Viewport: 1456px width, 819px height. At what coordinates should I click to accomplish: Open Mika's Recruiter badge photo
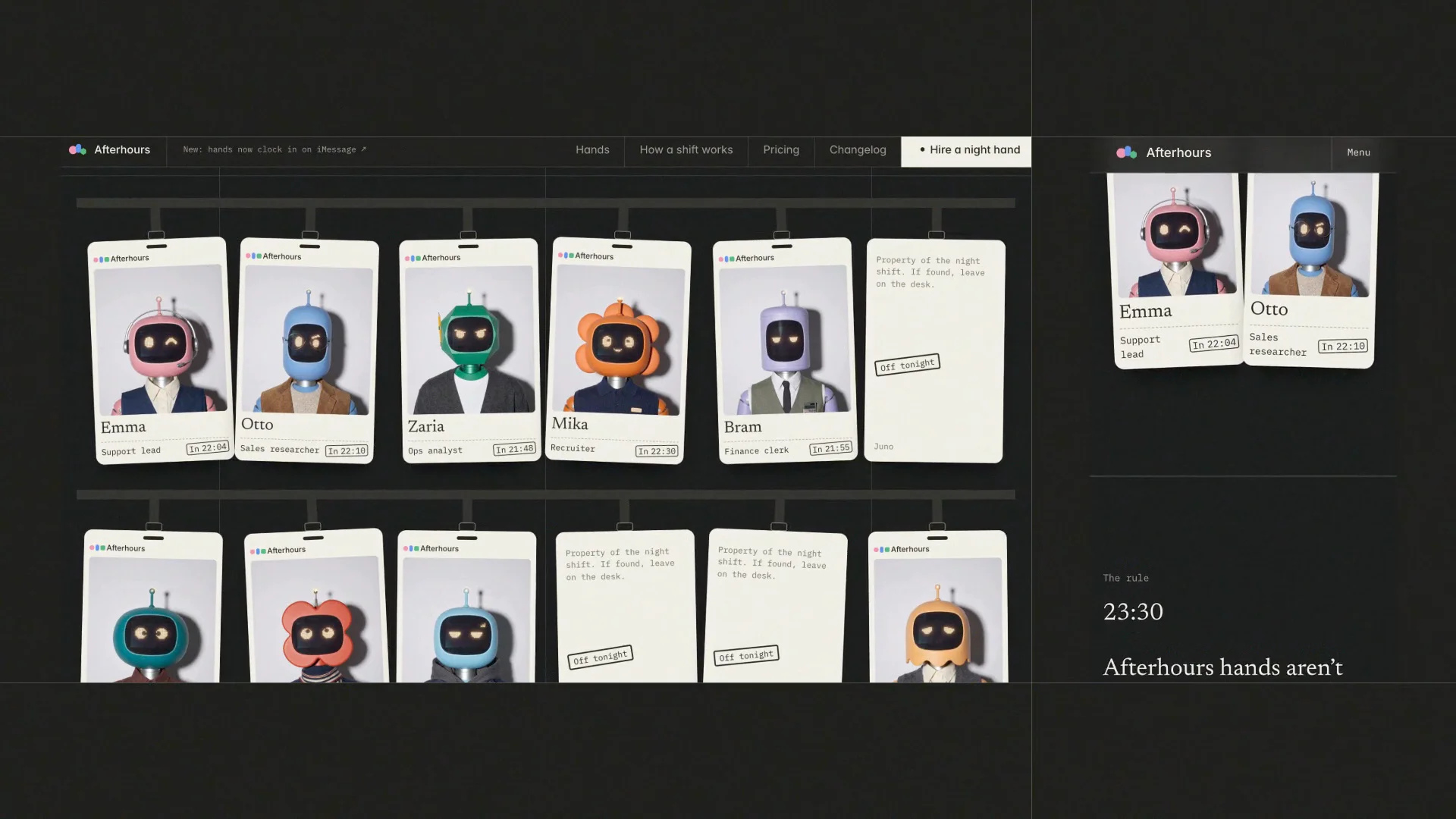(x=620, y=340)
